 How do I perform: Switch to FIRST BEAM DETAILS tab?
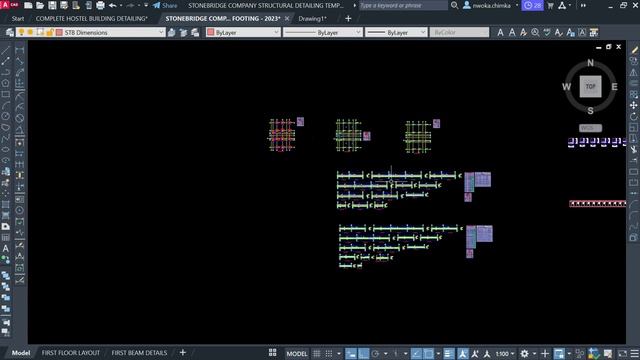[x=139, y=353]
